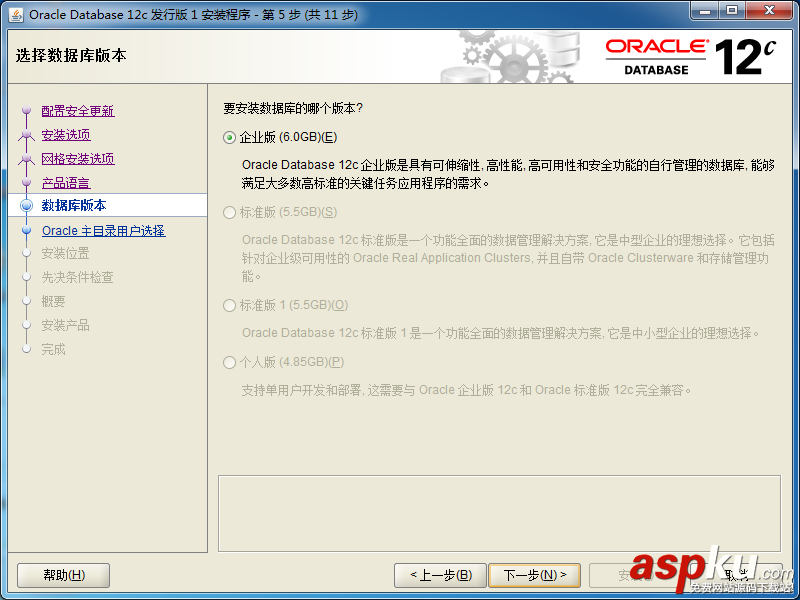Image resolution: width=800 pixels, height=600 pixels.
Task: Select the 标准版 (5.5GB) radio option
Action: [x=230, y=212]
